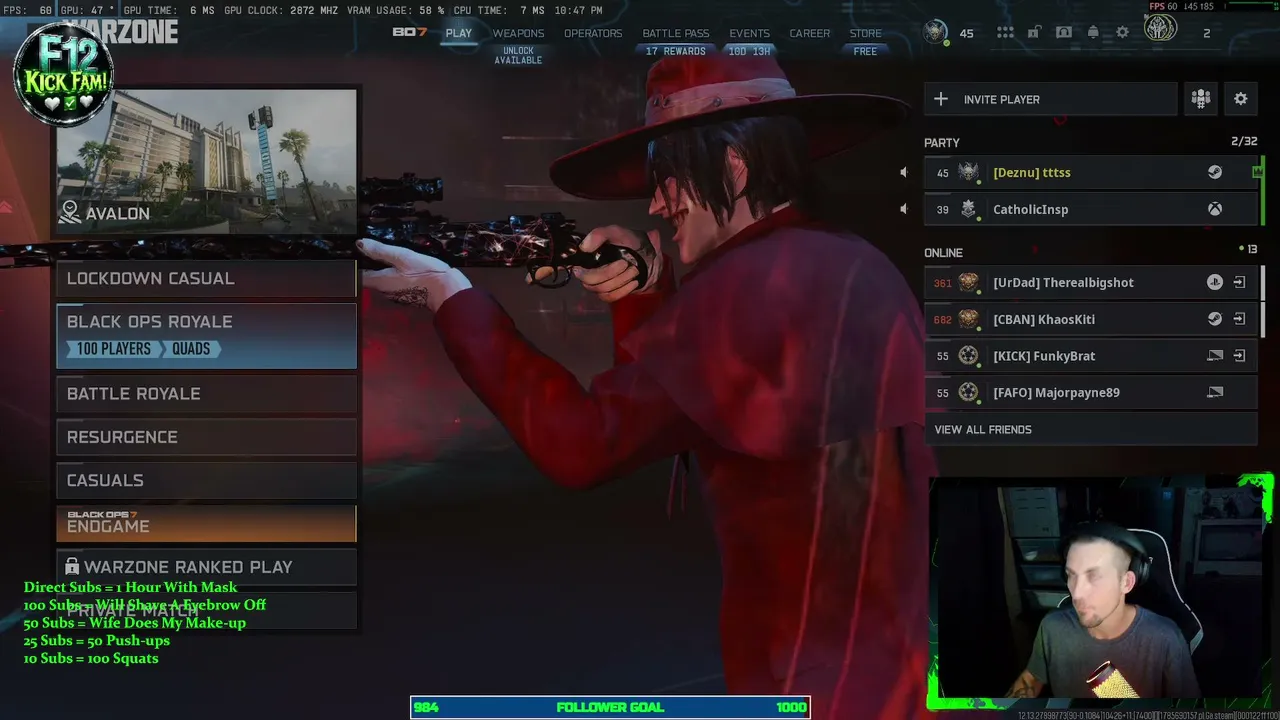The width and height of the screenshot is (1280, 720).
Task: Open party settings gear beside Invite Player
Action: click(x=1241, y=99)
